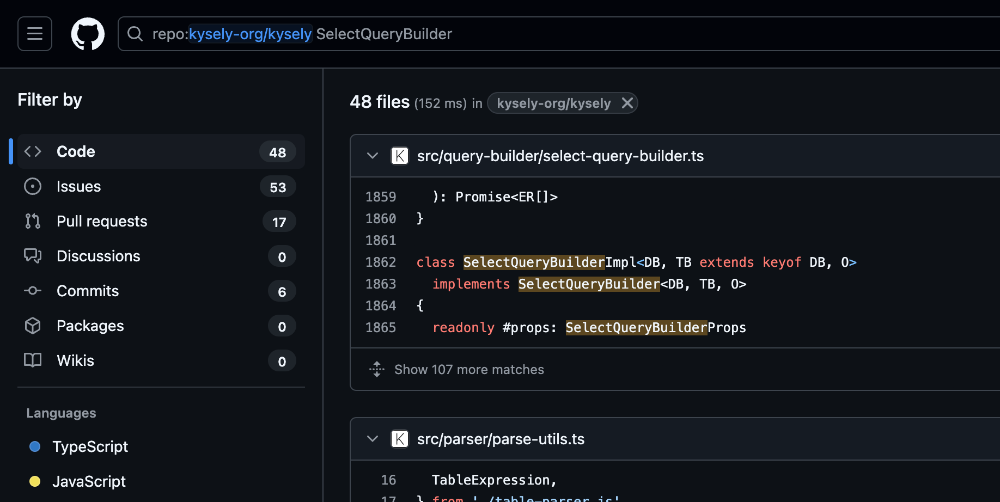Show 107 more matches
The width and height of the screenshot is (1000, 502).
click(469, 369)
